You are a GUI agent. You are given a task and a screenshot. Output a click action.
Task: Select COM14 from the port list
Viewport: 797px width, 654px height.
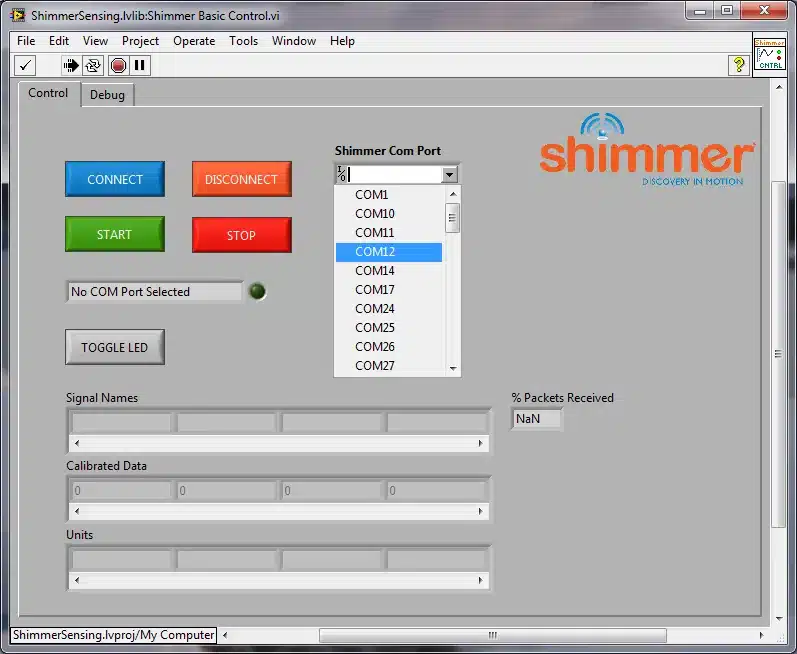389,271
